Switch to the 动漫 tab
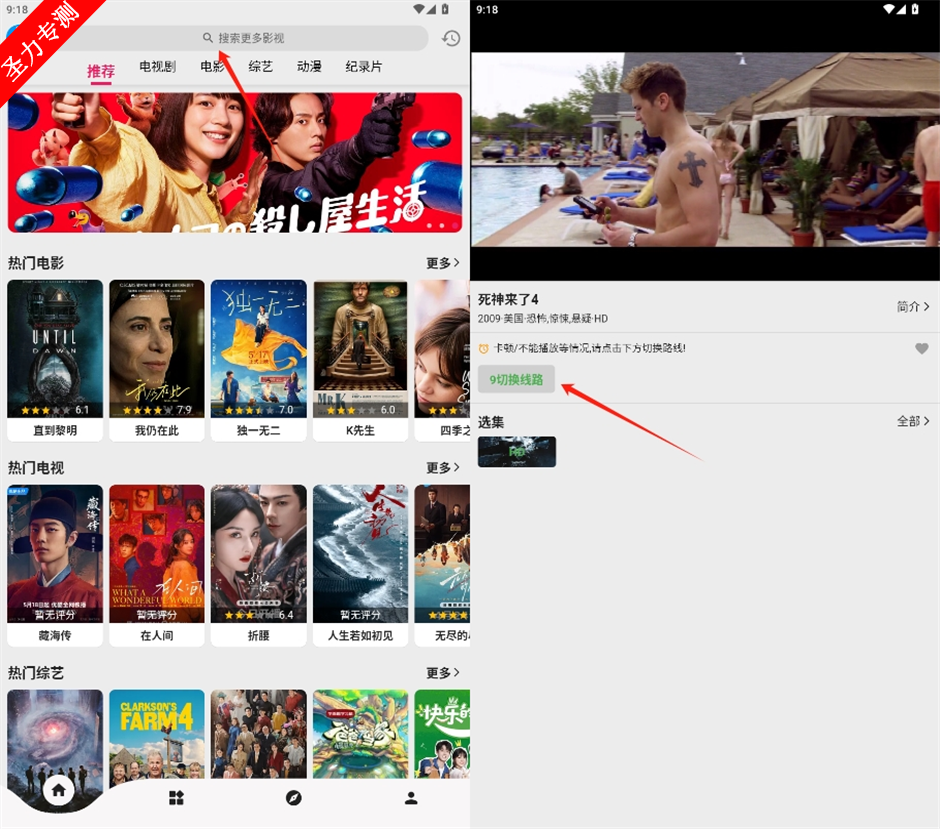 point(309,67)
